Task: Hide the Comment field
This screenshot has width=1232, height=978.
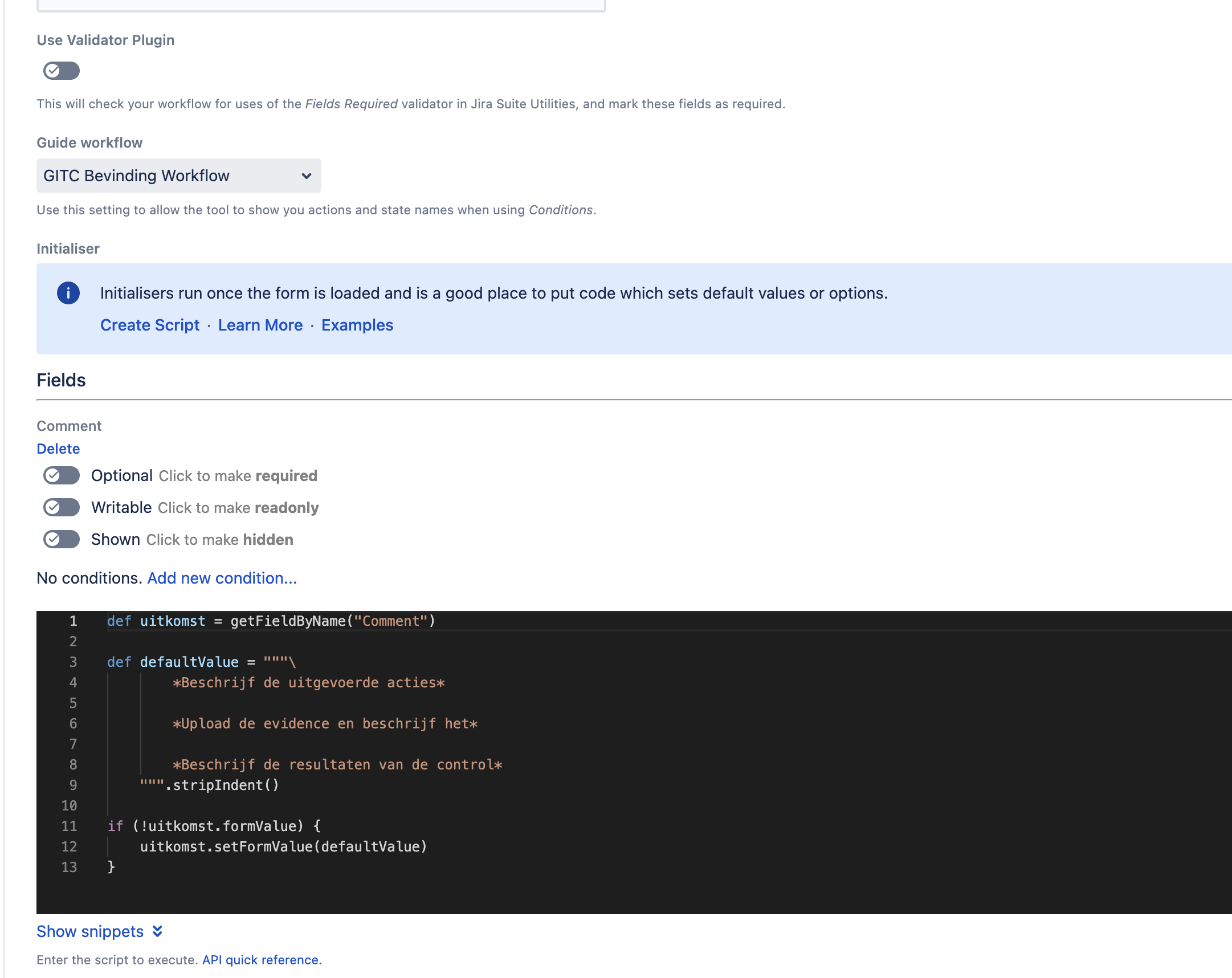Action: pyautogui.click(x=60, y=539)
